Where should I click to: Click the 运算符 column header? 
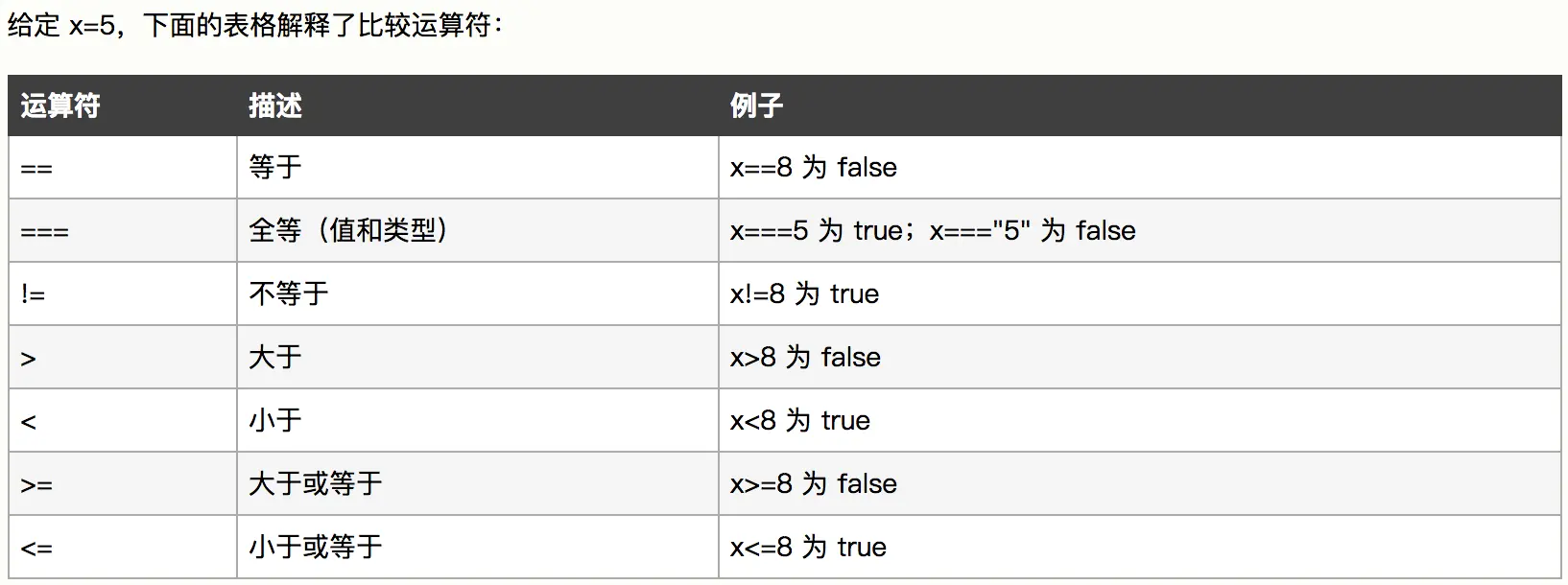[60, 105]
